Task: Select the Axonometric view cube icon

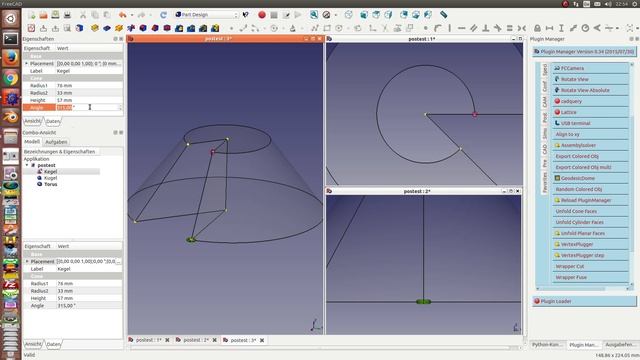Action: click(348, 15)
